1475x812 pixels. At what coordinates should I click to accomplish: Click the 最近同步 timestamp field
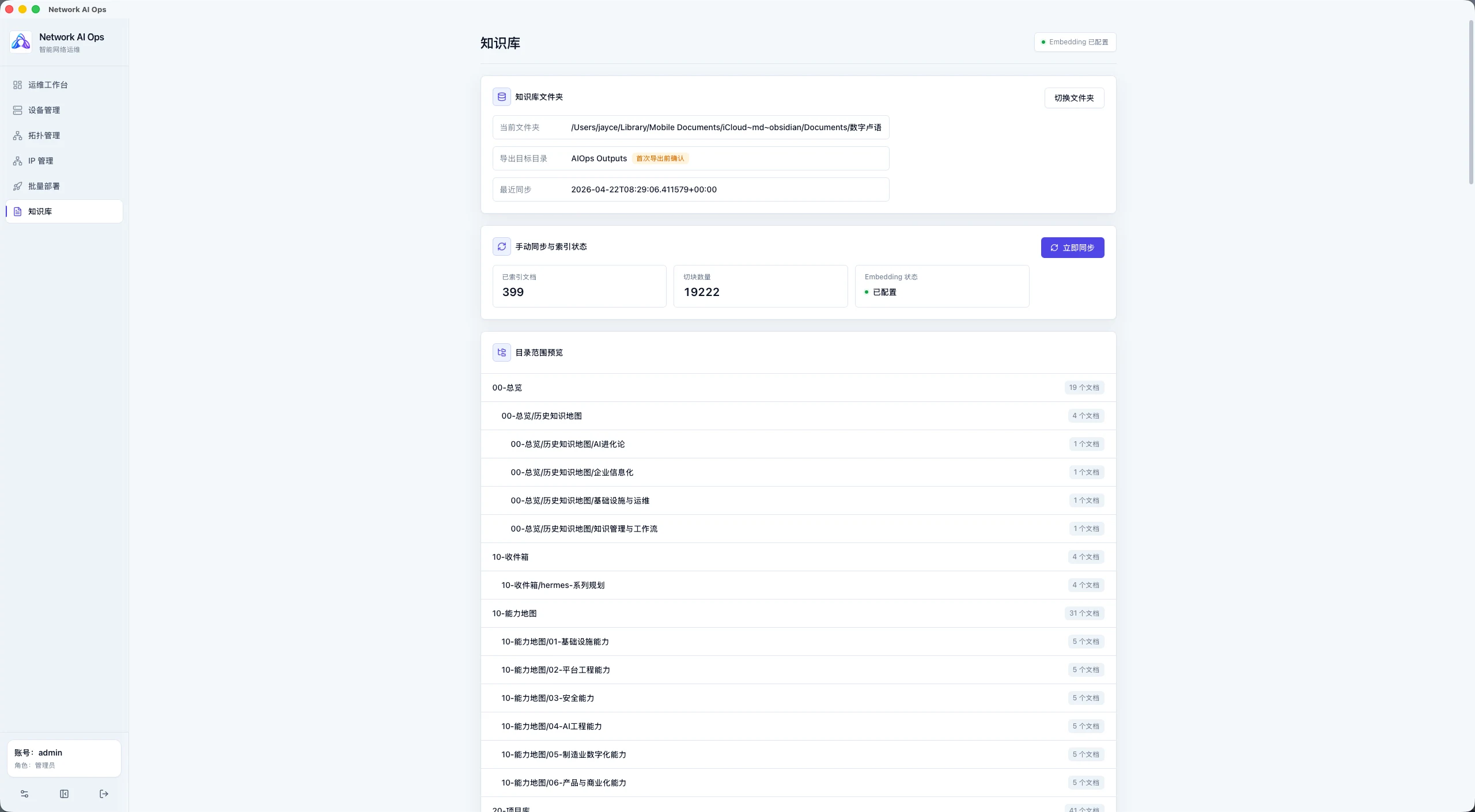coord(691,189)
